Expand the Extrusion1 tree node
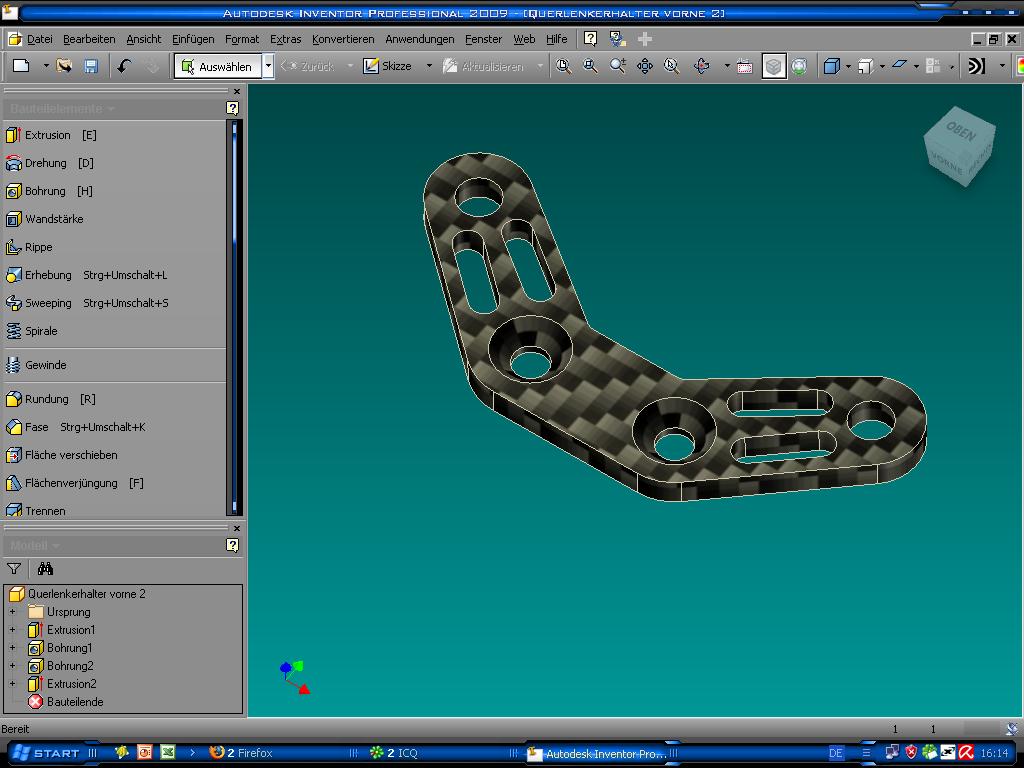Image resolution: width=1024 pixels, height=768 pixels. [x=13, y=630]
